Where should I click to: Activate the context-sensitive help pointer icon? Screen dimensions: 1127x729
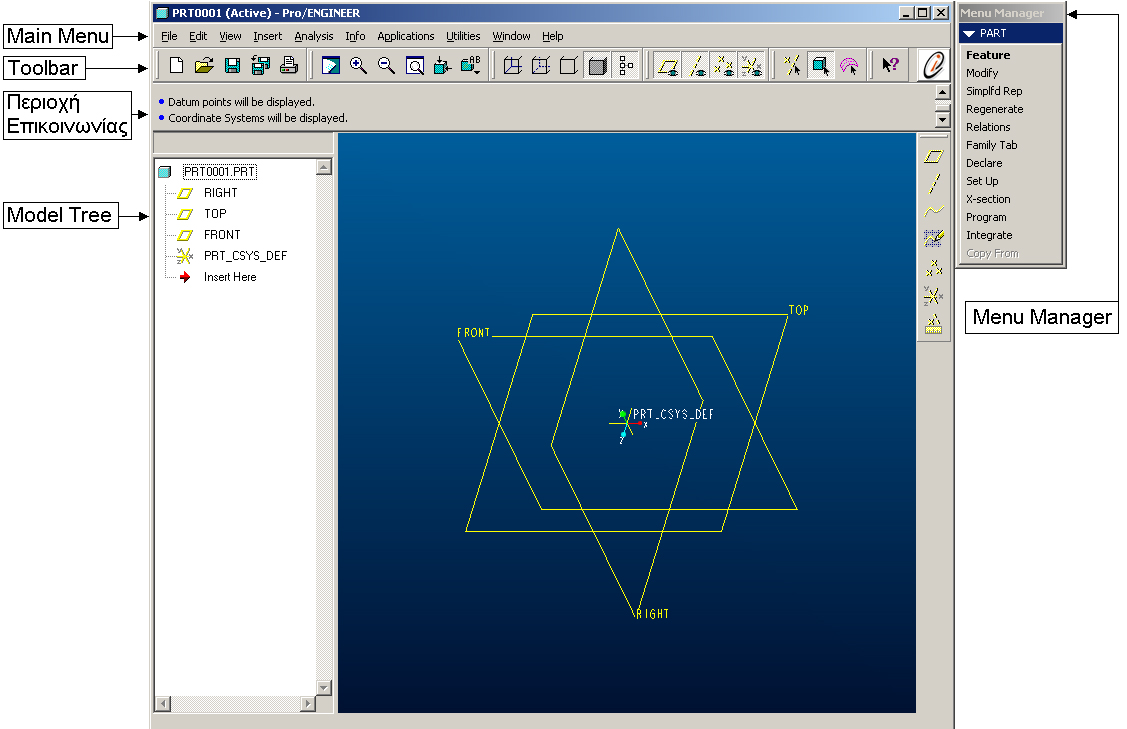pos(891,65)
